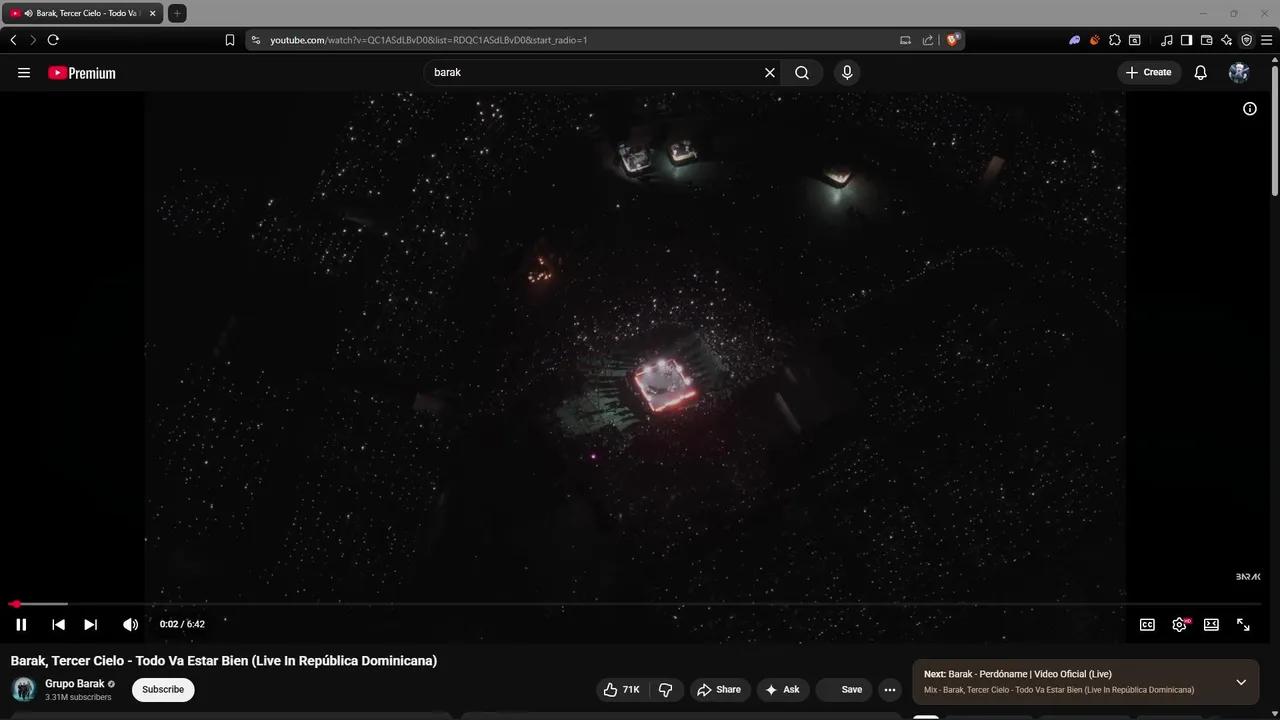Start voice search with microphone icon
1280x720 pixels.
coord(847,73)
